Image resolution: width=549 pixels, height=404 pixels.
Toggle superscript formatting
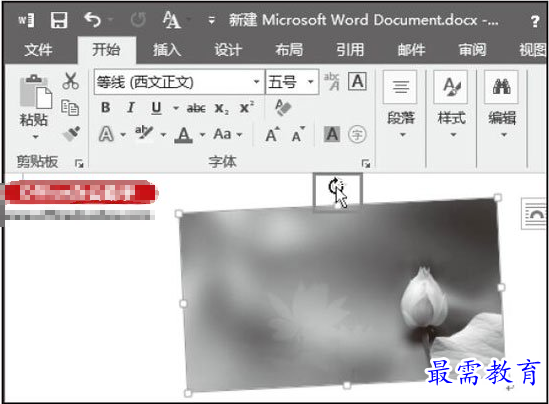pyautogui.click(x=247, y=107)
